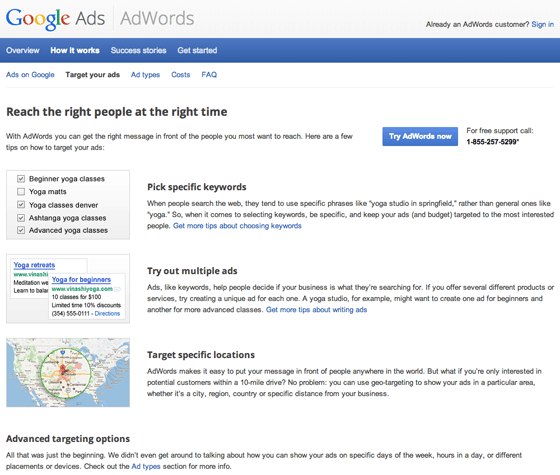This screenshot has height=475, width=560.
Task: Toggle the Advanced yoga classes checkbox
Action: click(x=21, y=230)
